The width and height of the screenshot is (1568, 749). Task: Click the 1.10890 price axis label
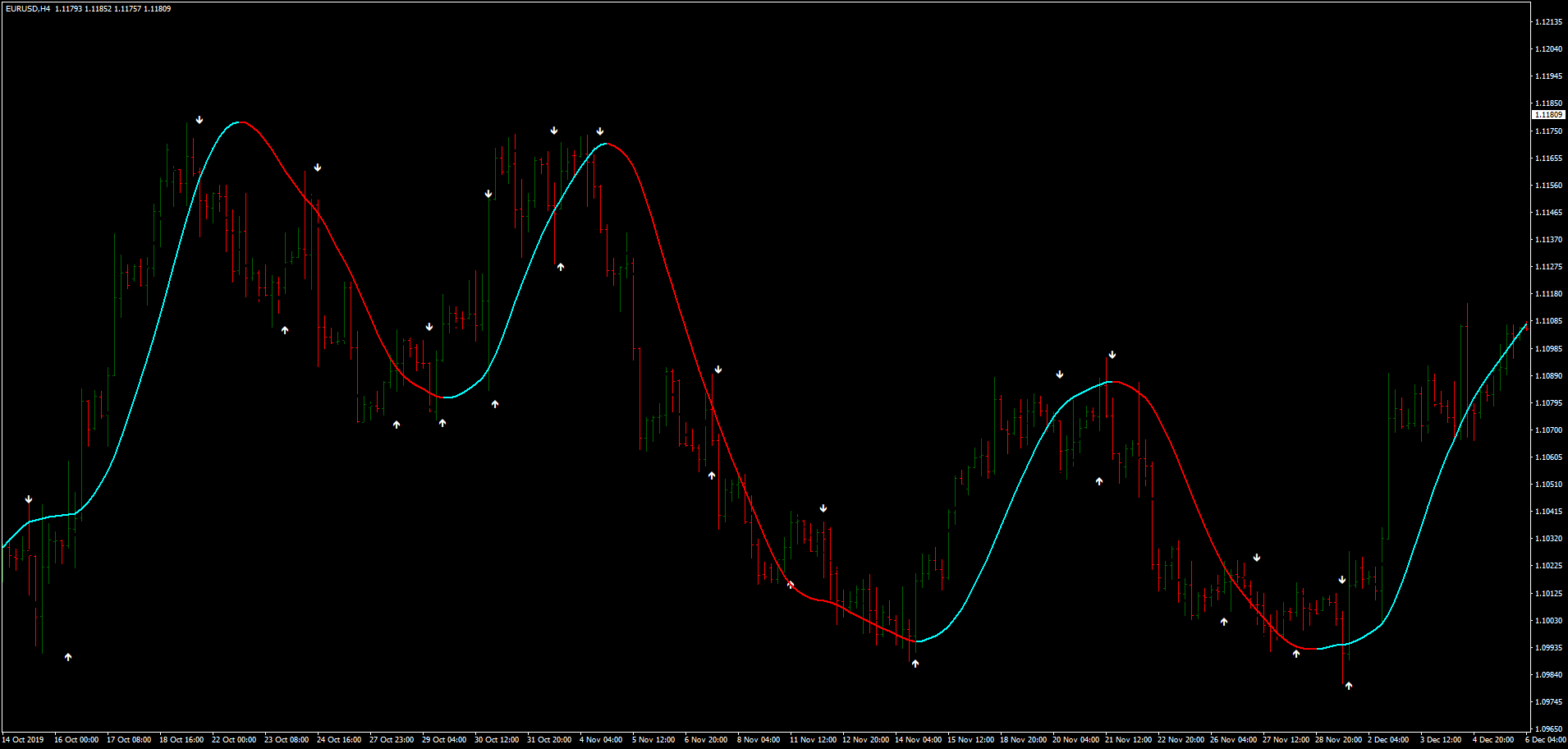pyautogui.click(x=1548, y=376)
